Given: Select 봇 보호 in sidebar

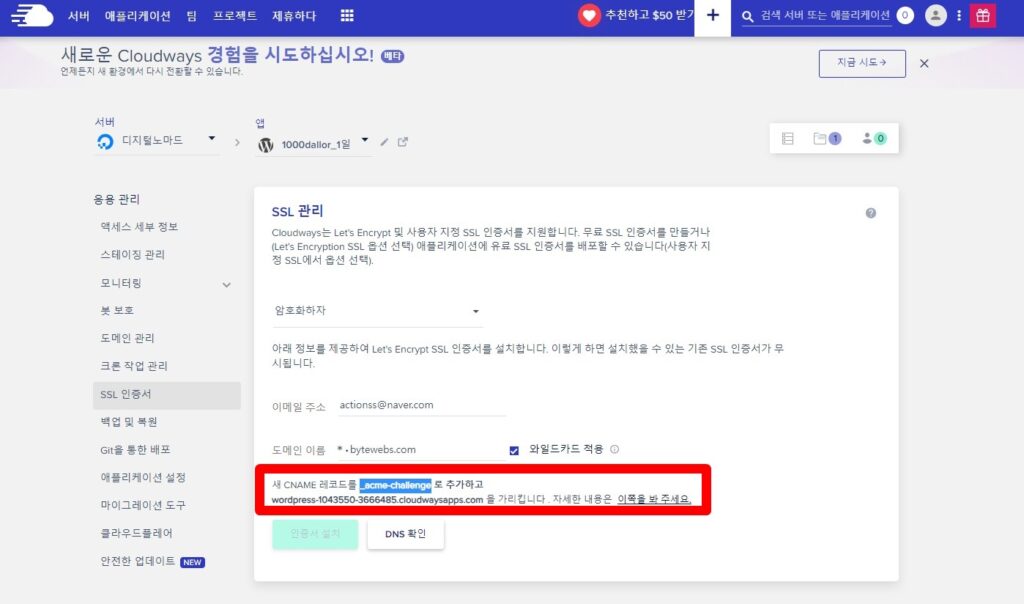Looking at the screenshot, I should coord(117,310).
